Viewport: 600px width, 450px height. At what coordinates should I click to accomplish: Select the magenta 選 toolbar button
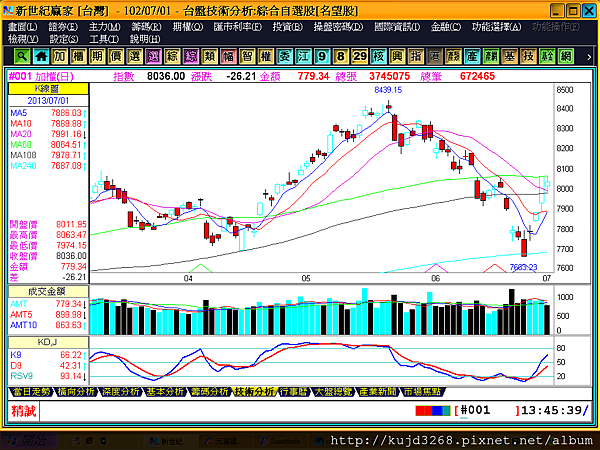coord(153,56)
